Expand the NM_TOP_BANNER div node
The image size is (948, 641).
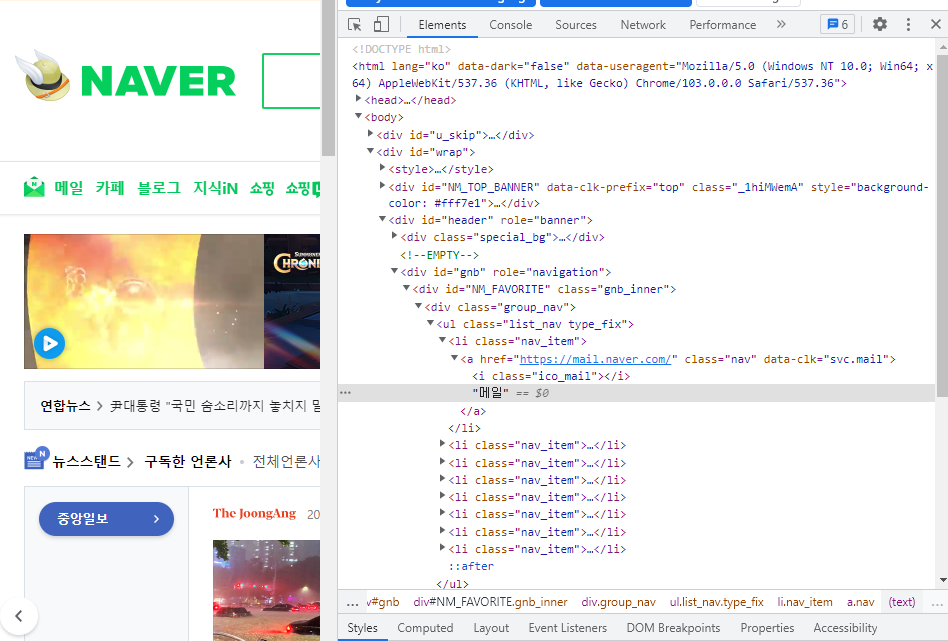click(382, 185)
